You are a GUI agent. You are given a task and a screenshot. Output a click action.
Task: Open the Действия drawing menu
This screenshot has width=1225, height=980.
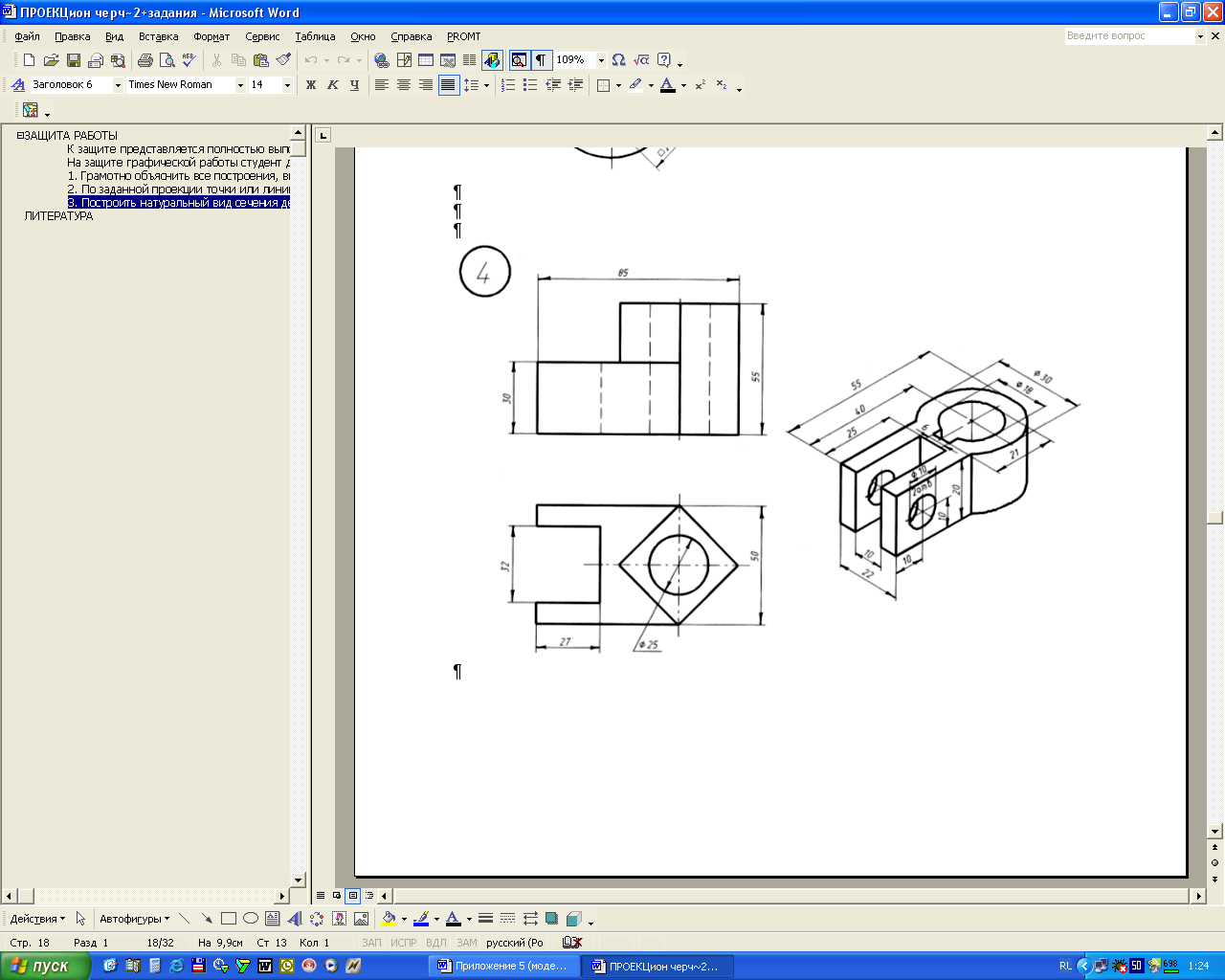pyautogui.click(x=37, y=919)
